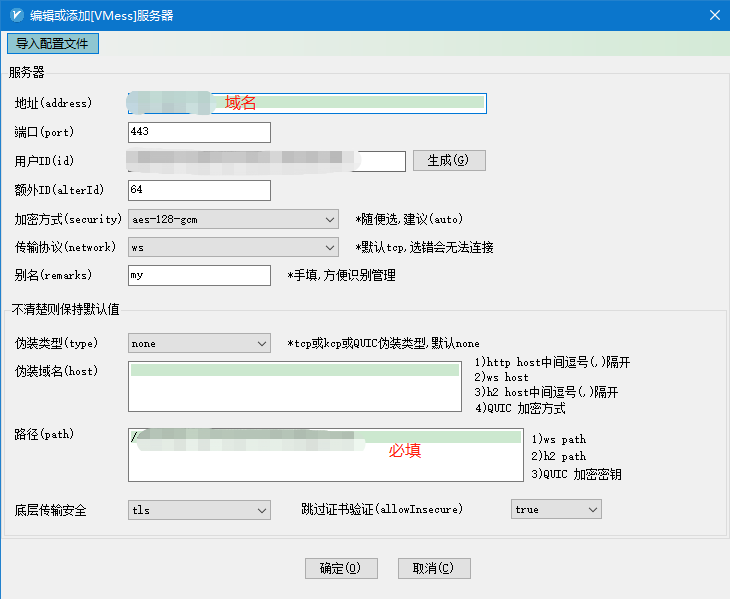Click the 别名(remarks) field containing my
This screenshot has width=730, height=599.
point(199,276)
